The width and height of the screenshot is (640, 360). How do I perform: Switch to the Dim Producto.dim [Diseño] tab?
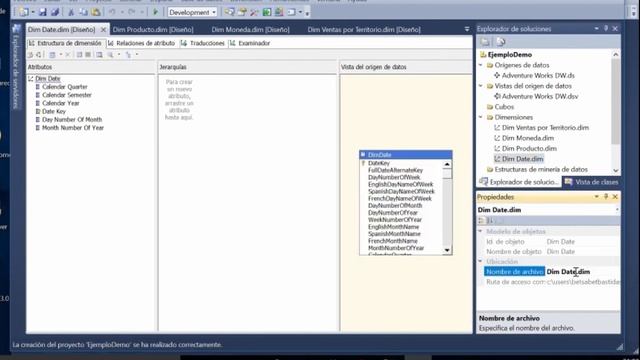[153, 29]
